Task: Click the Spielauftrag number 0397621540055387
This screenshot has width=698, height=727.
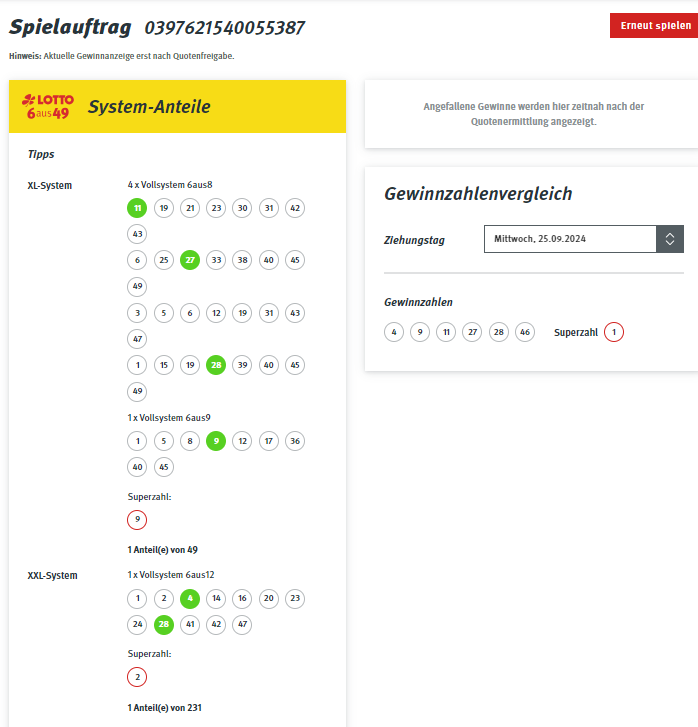Action: click(x=224, y=27)
